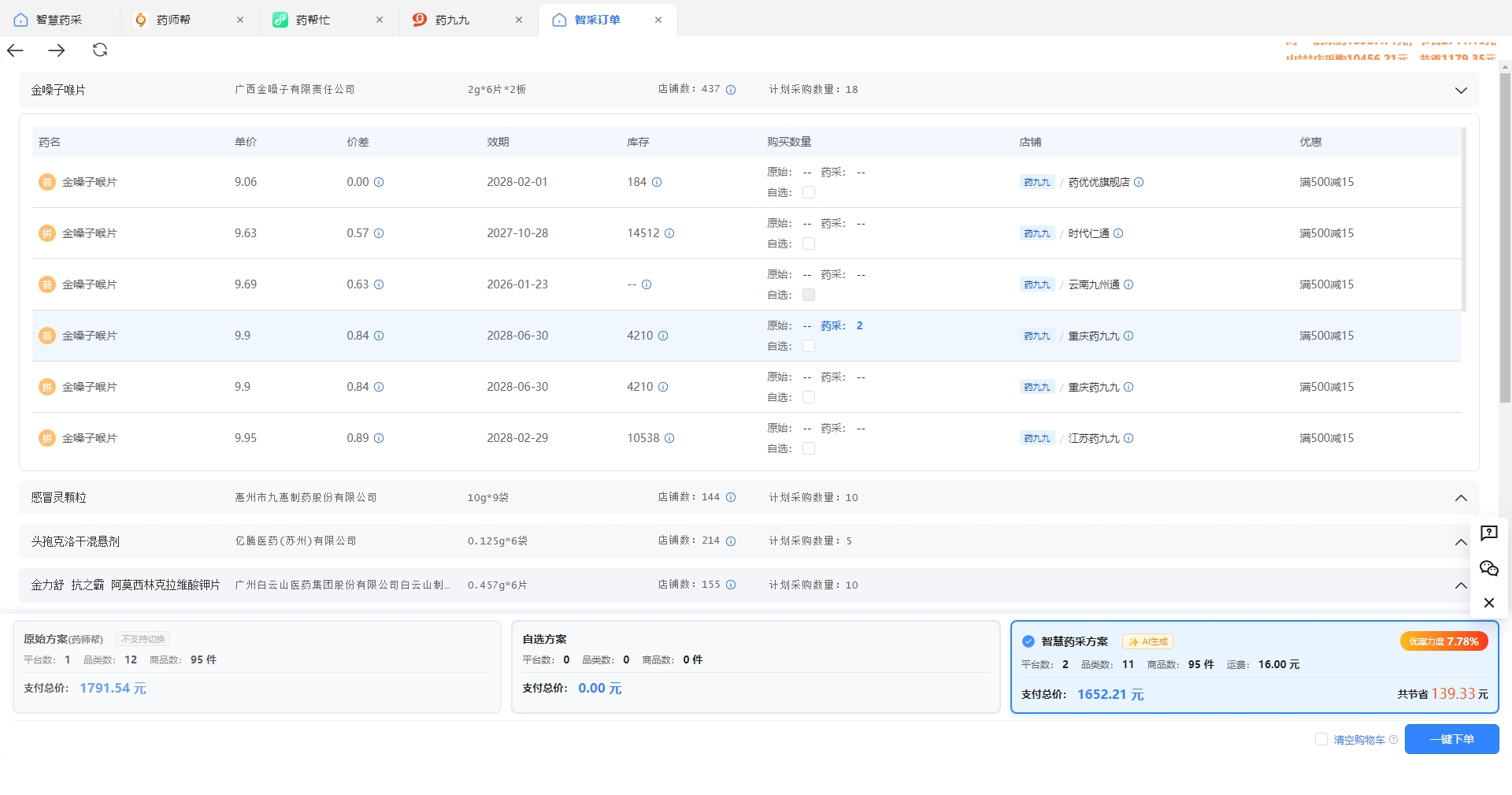
Task: Click the browser back arrow
Action: [x=14, y=50]
